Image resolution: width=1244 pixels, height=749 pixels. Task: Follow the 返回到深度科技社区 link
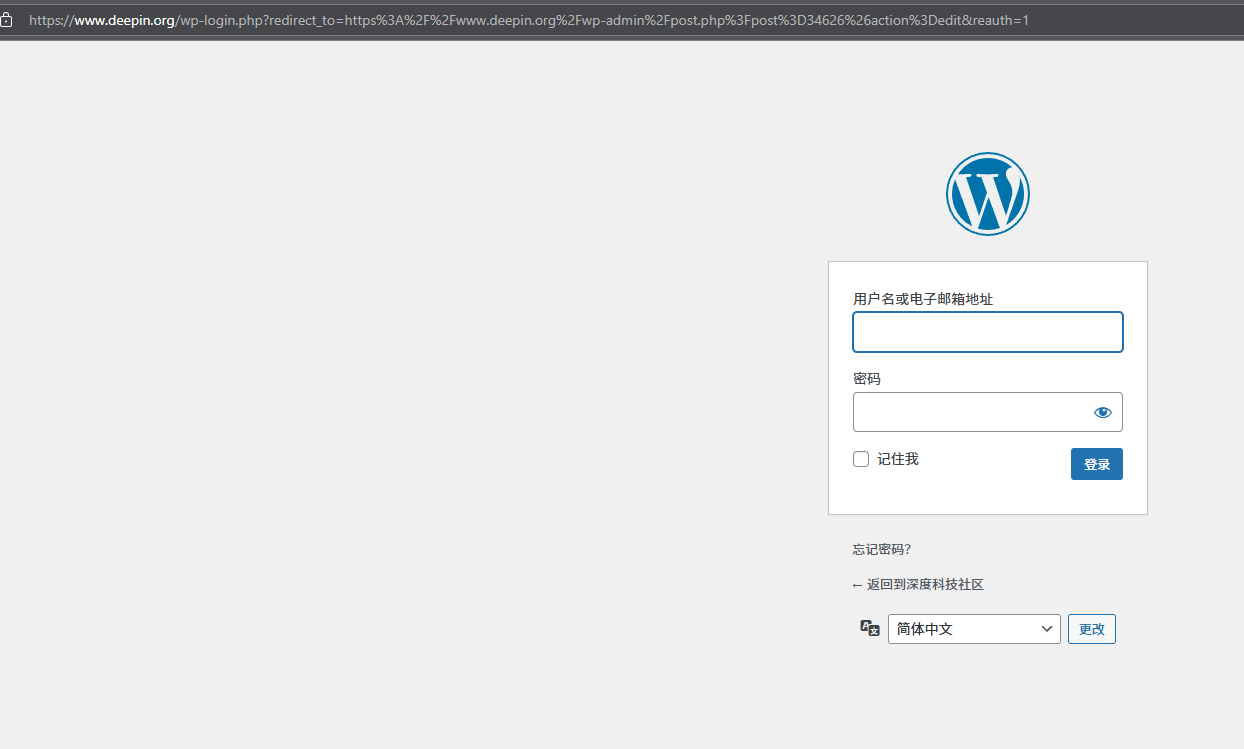(918, 584)
